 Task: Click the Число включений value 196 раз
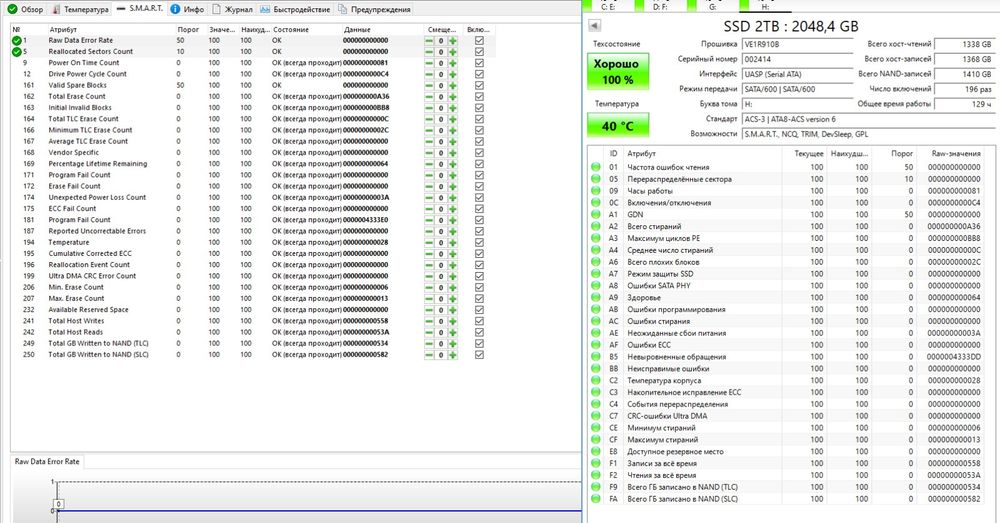pos(965,89)
